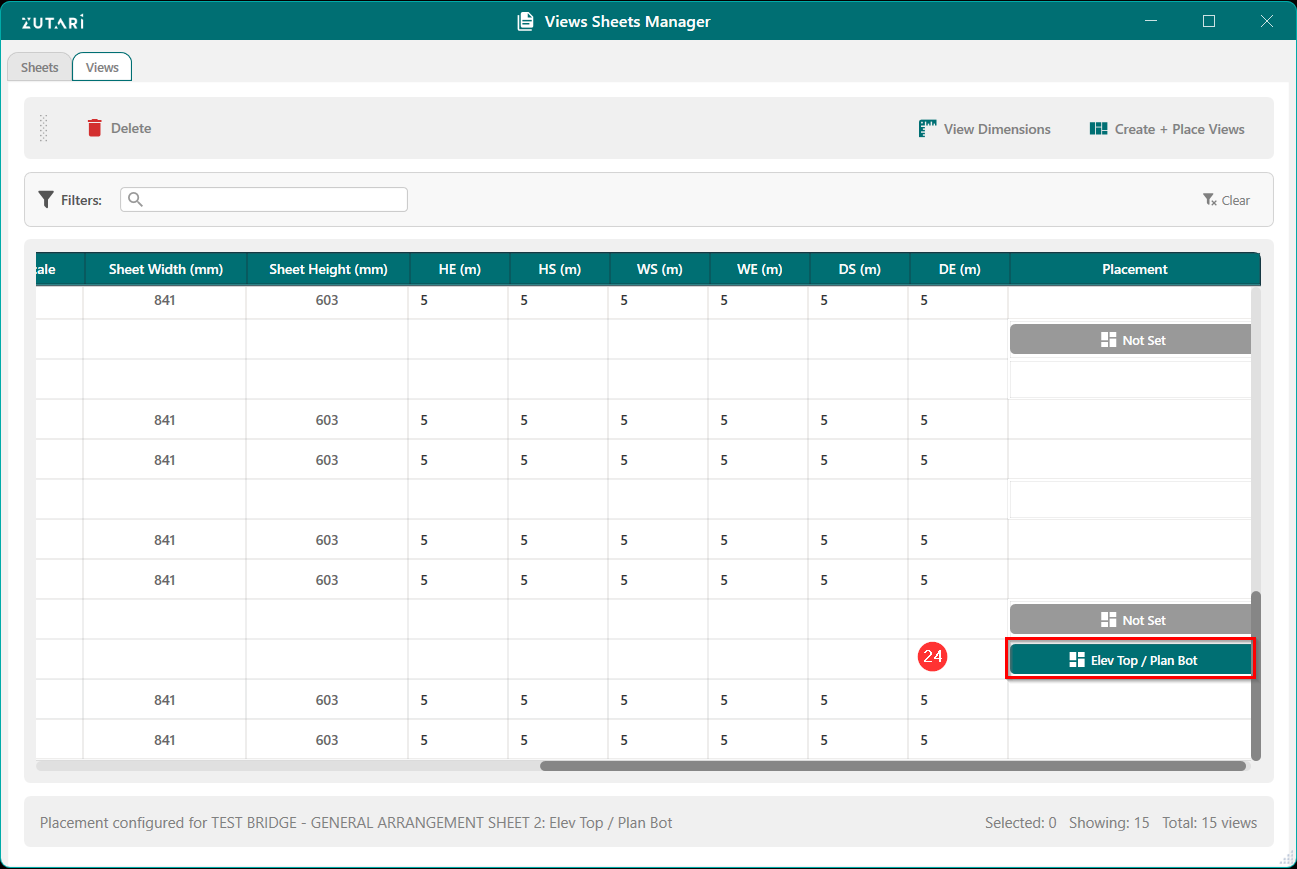This screenshot has width=1297, height=869.
Task: Click the upper Not Set placement button
Action: 1130,340
